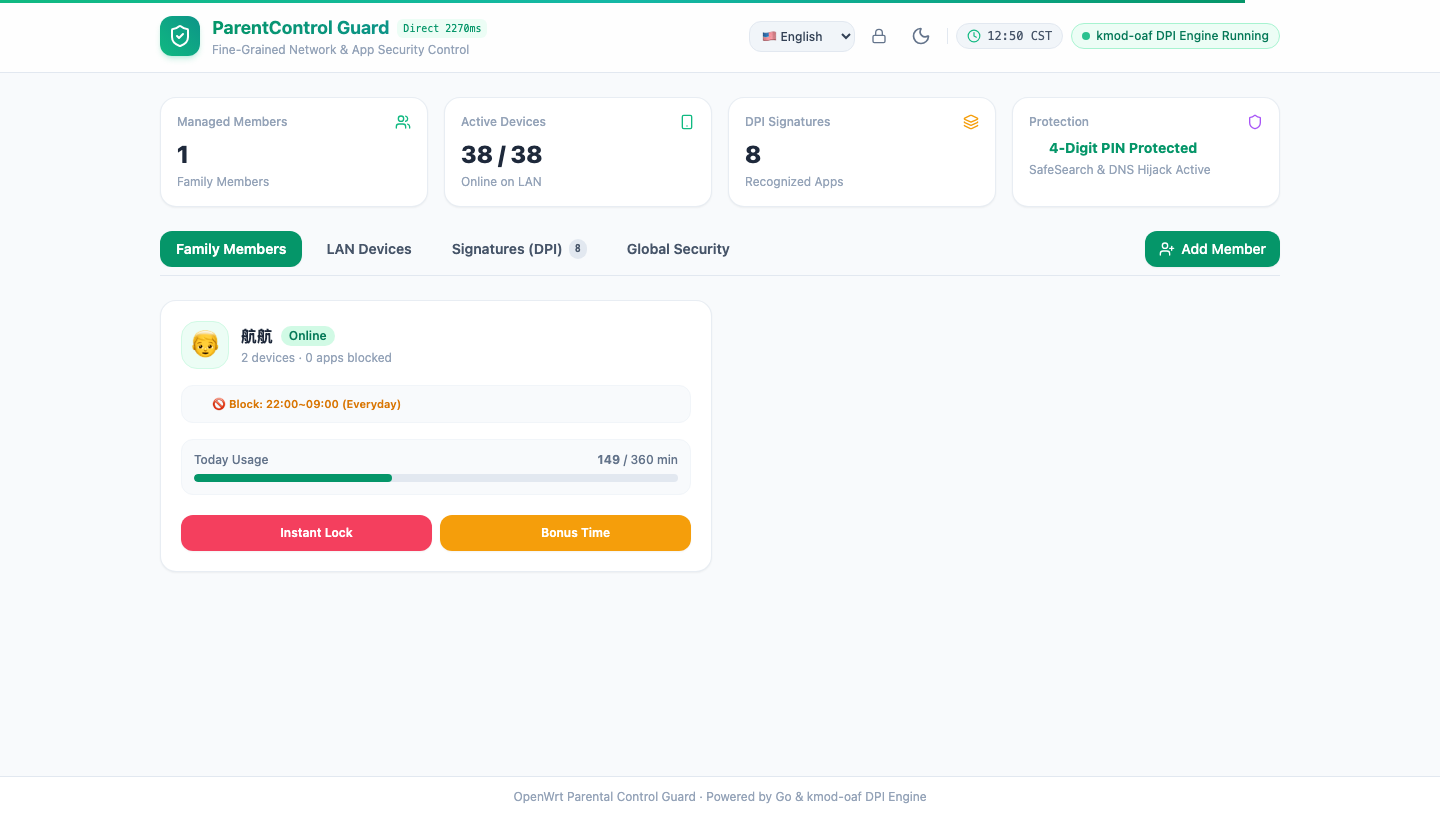Image resolution: width=1440 pixels, height=817 pixels.
Task: Go to the Global Security tab
Action: click(x=678, y=249)
